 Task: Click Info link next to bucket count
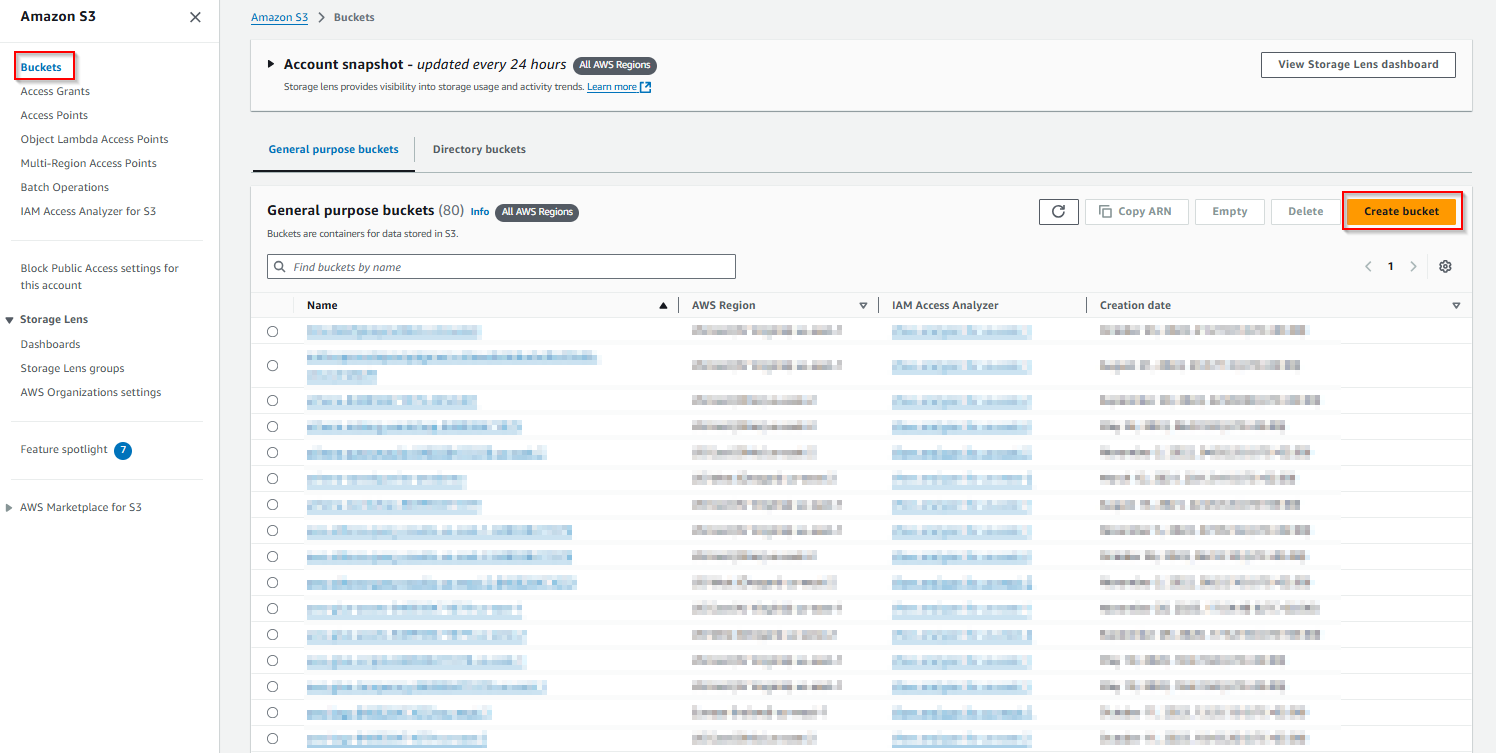[x=480, y=212]
